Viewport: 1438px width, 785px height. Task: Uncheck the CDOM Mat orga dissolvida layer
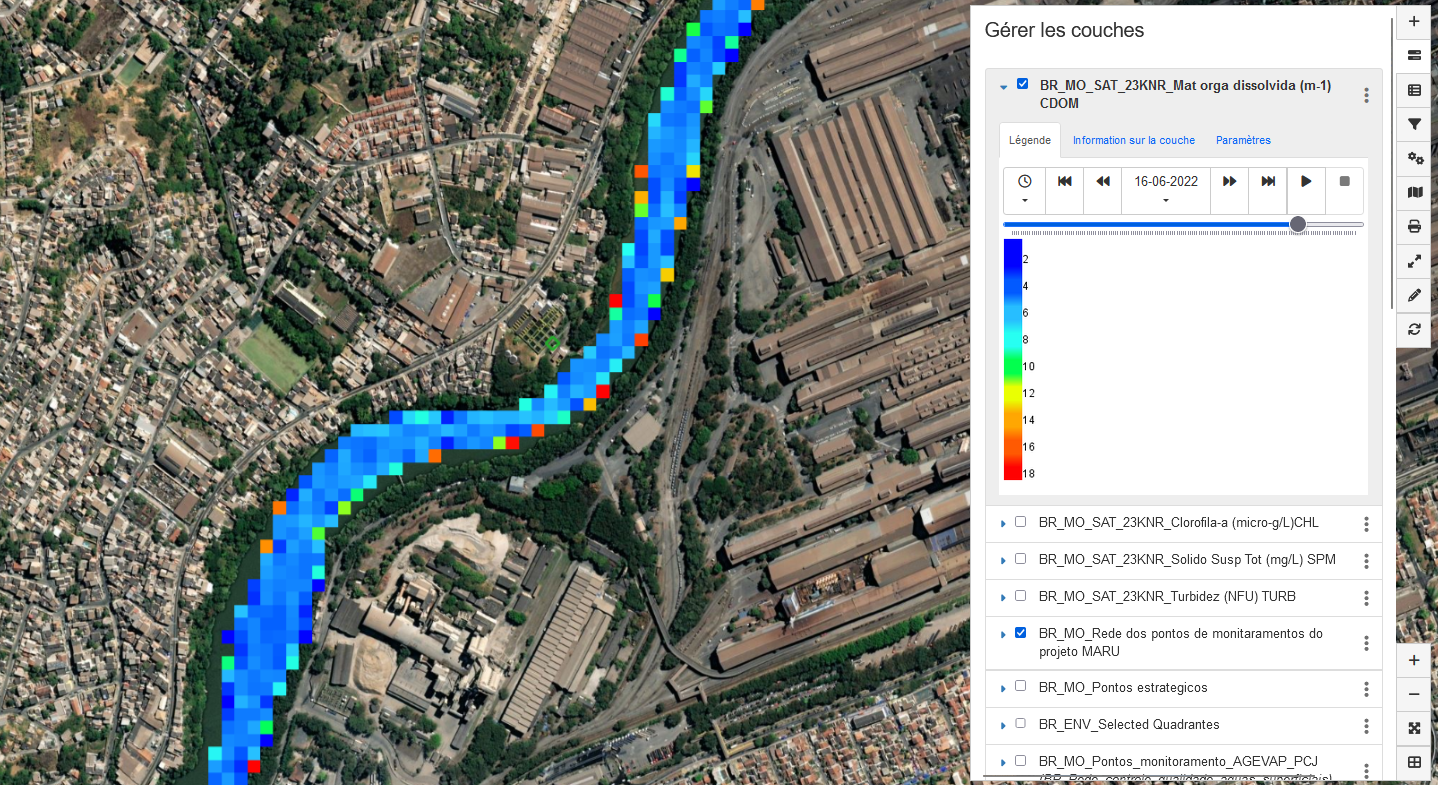(x=1022, y=84)
